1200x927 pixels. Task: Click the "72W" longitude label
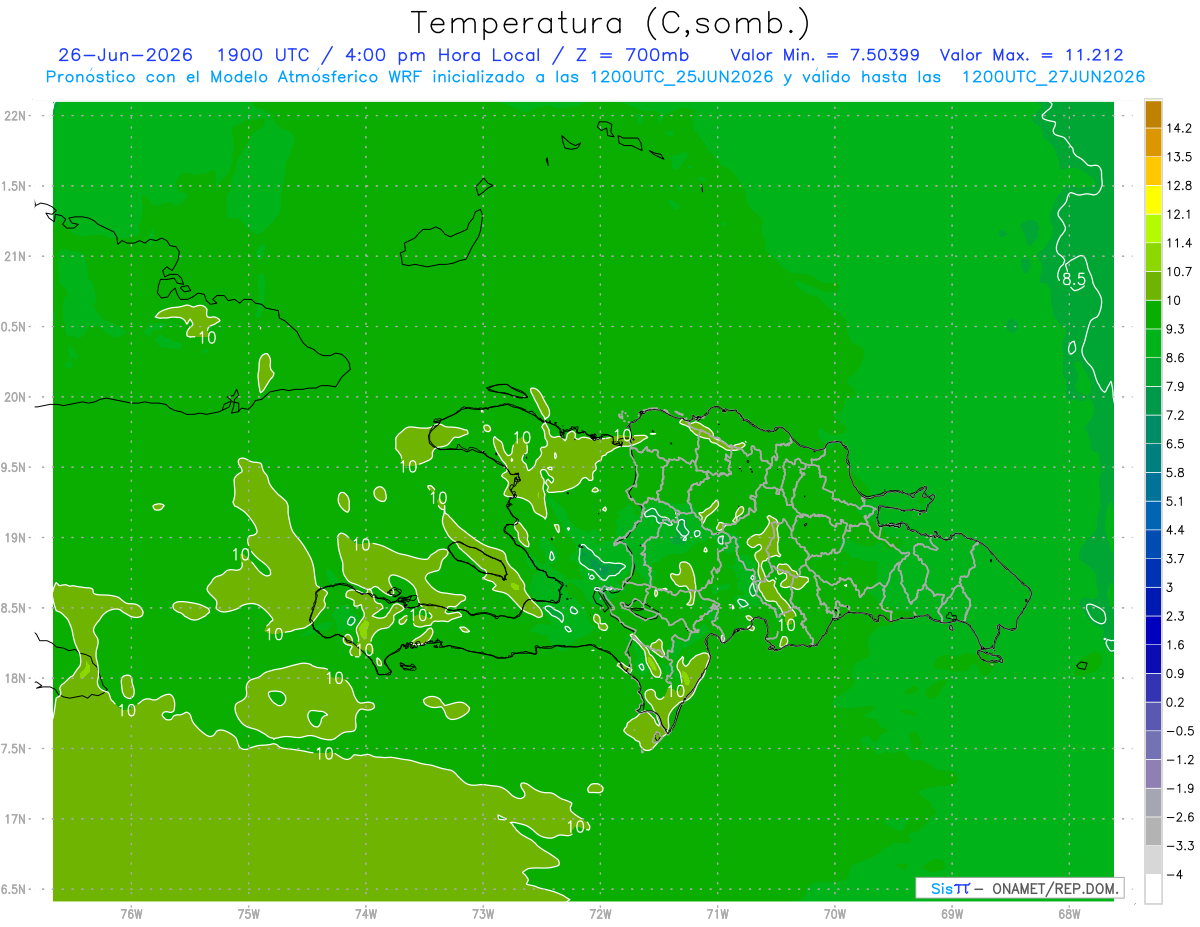pos(600,913)
